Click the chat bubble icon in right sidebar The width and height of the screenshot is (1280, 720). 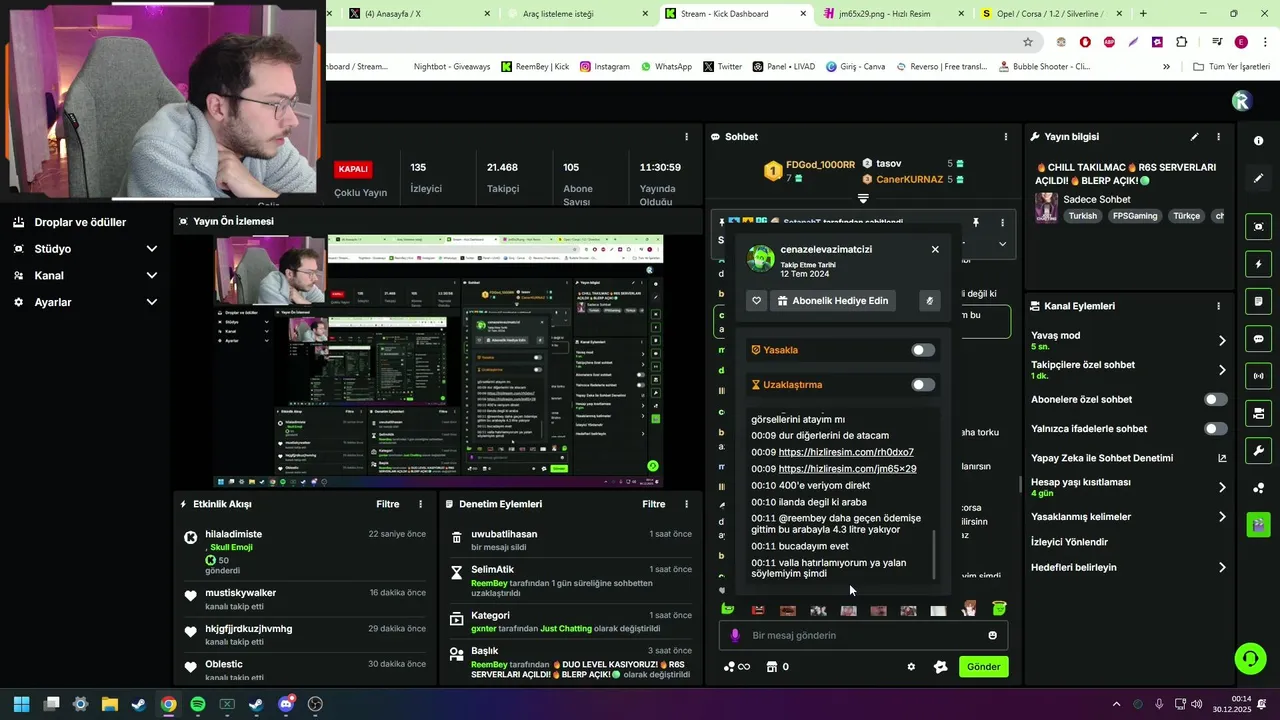coord(1258,339)
